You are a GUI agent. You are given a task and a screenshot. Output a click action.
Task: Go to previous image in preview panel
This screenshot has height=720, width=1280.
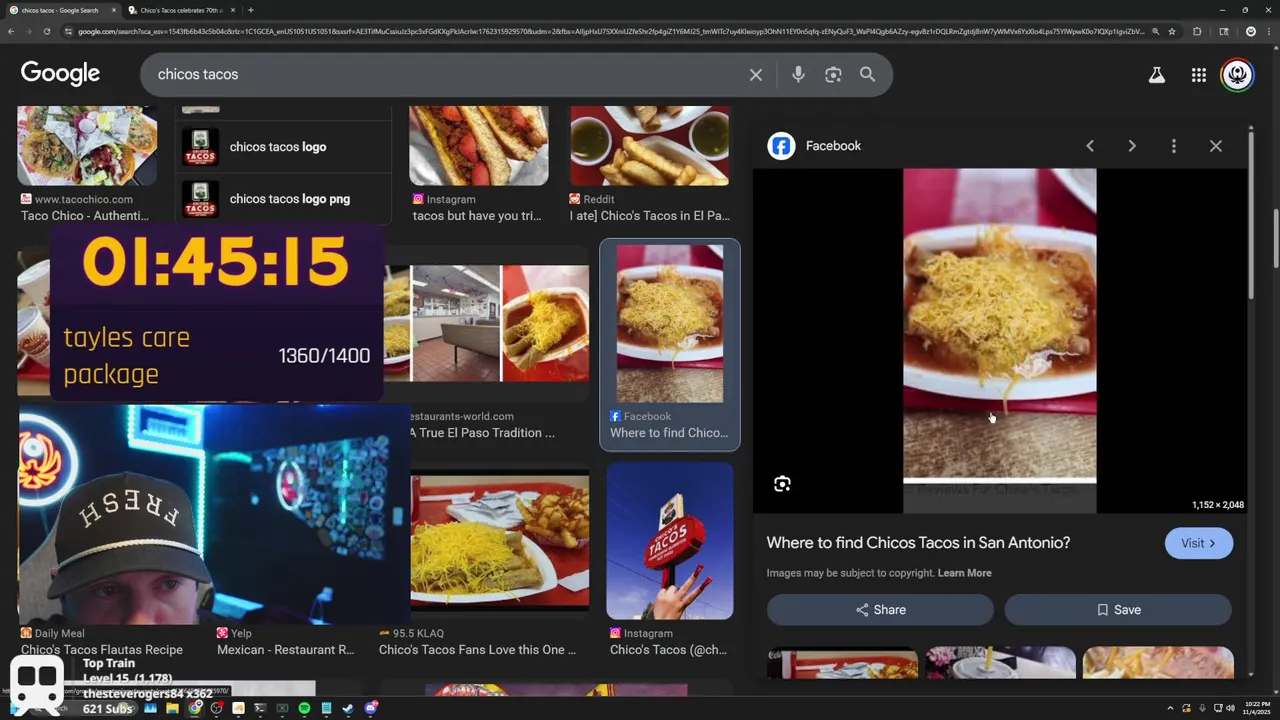(1090, 146)
